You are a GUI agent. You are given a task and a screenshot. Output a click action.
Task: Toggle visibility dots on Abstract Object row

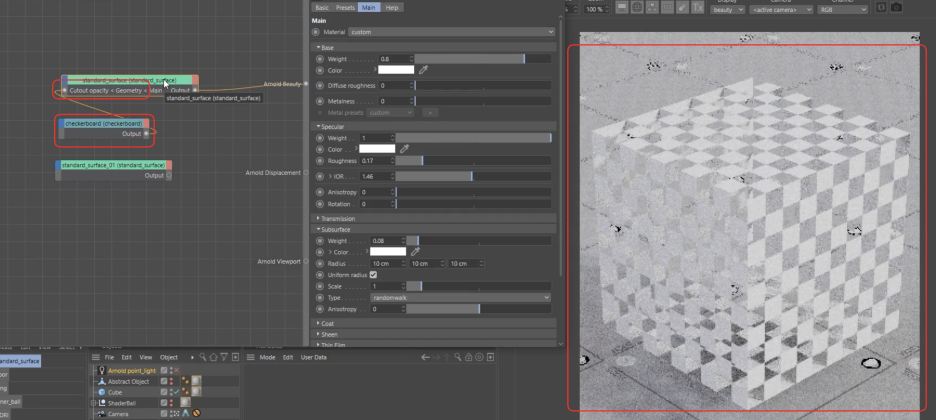click(171, 381)
